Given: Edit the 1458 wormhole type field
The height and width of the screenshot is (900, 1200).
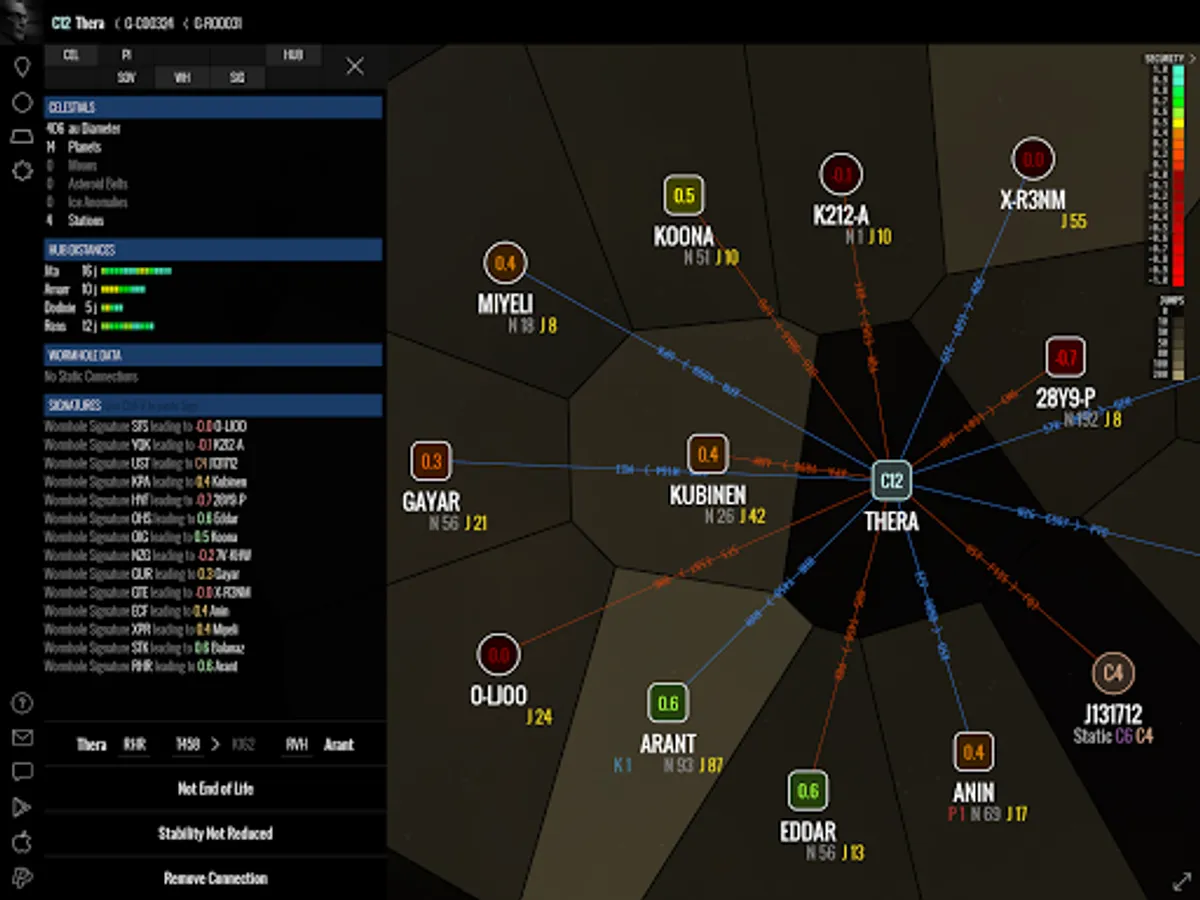Looking at the screenshot, I should click(187, 745).
